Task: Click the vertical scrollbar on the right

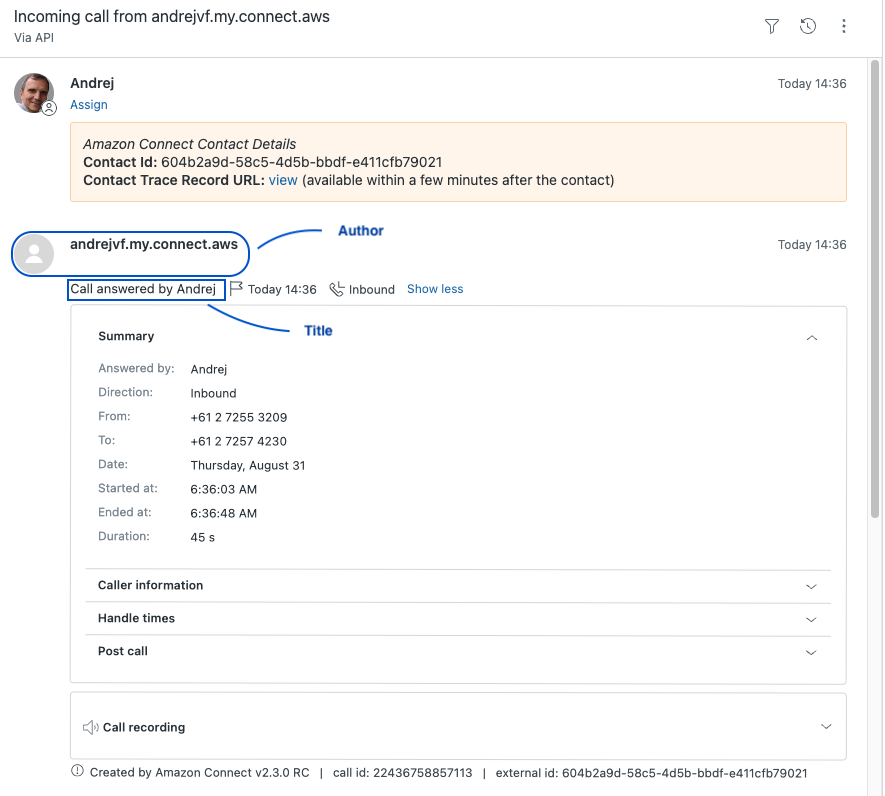Action: tap(876, 300)
